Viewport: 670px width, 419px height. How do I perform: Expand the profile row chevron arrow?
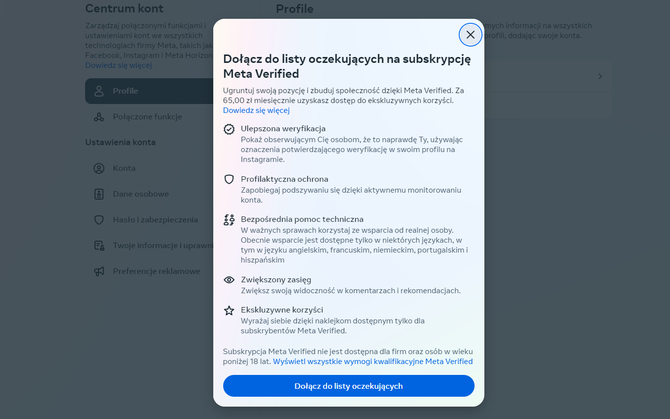(x=600, y=76)
